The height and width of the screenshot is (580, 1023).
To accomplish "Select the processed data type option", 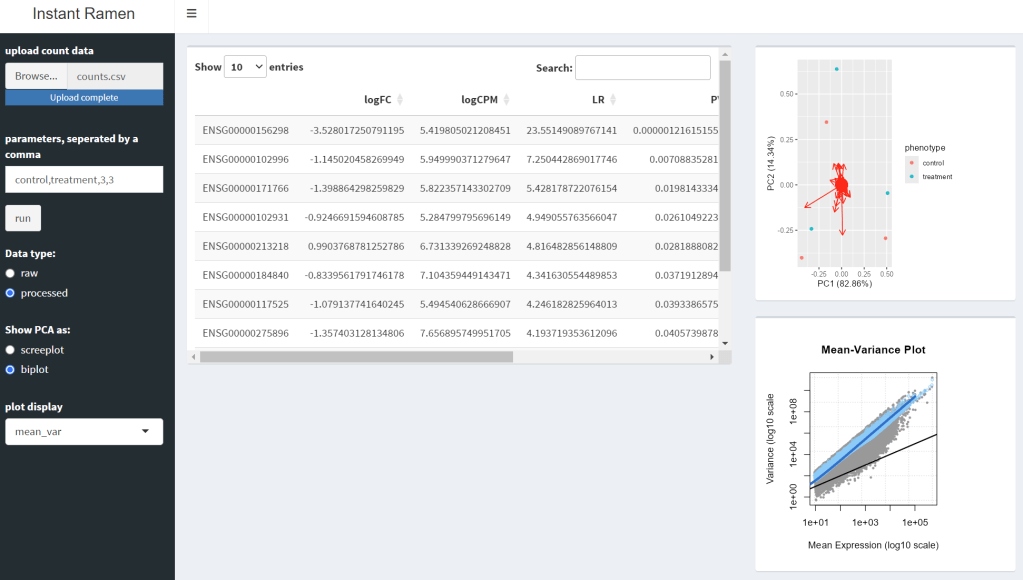I will [10, 293].
